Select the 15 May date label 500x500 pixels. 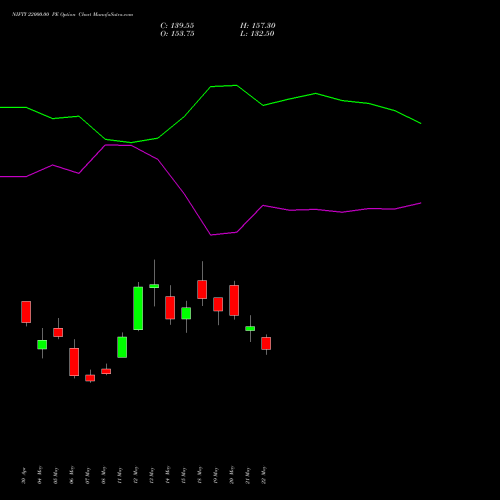[184, 475]
